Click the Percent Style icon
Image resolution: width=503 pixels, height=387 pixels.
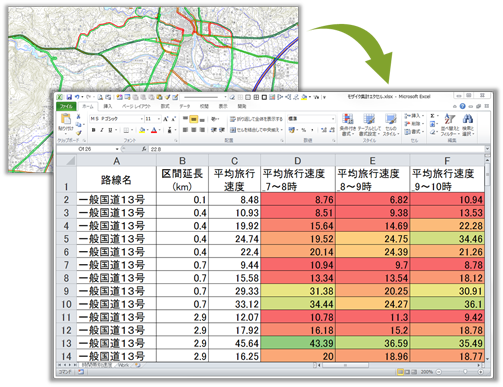coord(304,130)
